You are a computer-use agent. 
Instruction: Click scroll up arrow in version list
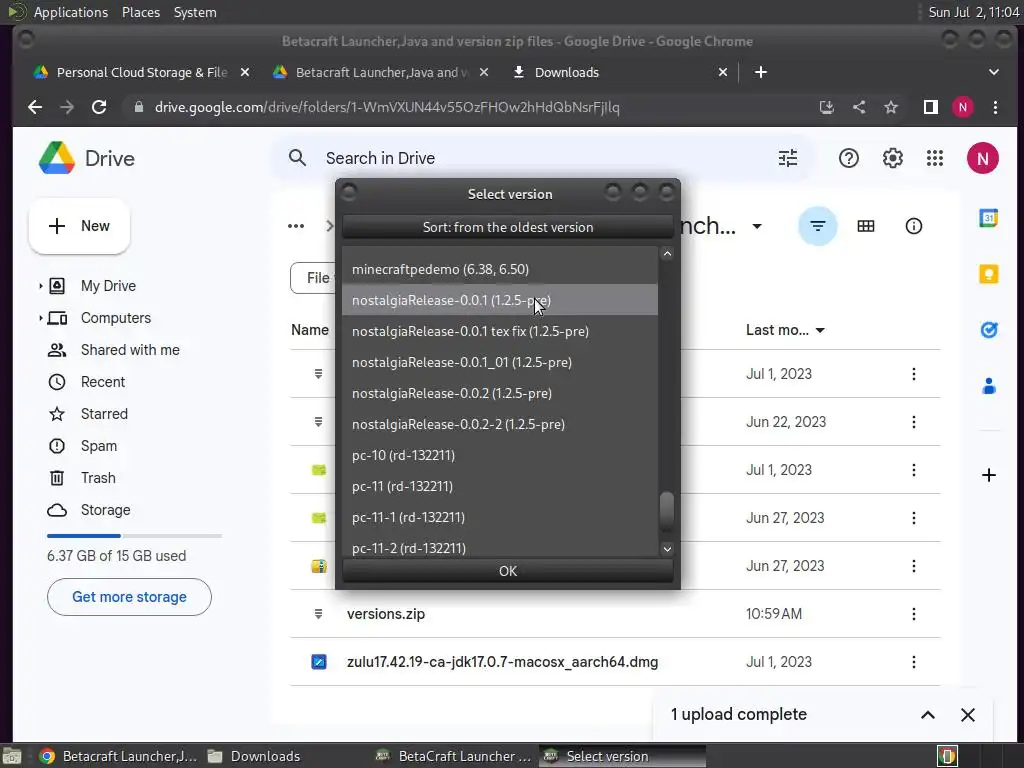click(x=667, y=253)
